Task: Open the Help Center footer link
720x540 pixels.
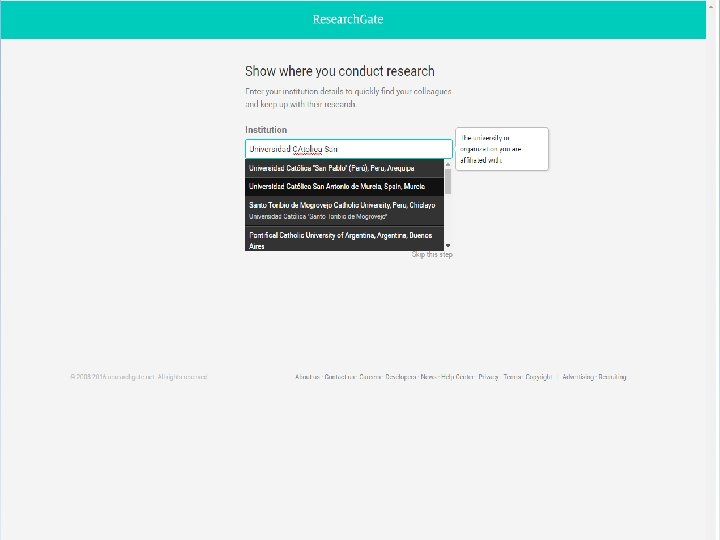Action: 457,377
